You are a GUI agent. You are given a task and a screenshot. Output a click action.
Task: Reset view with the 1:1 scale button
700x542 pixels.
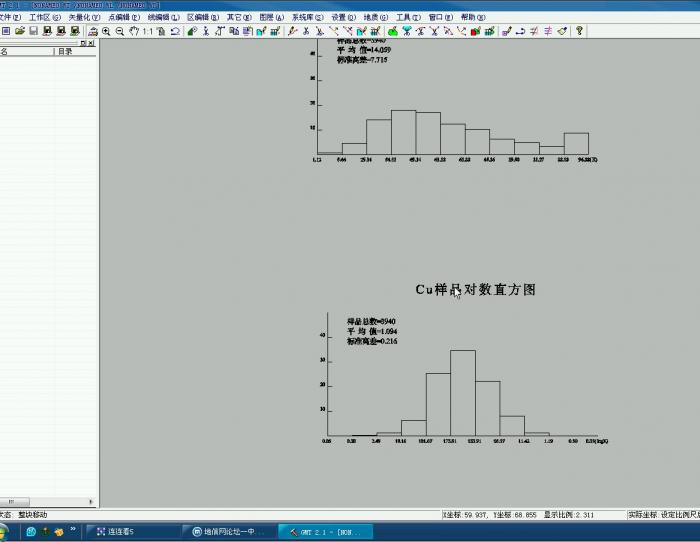click(148, 31)
